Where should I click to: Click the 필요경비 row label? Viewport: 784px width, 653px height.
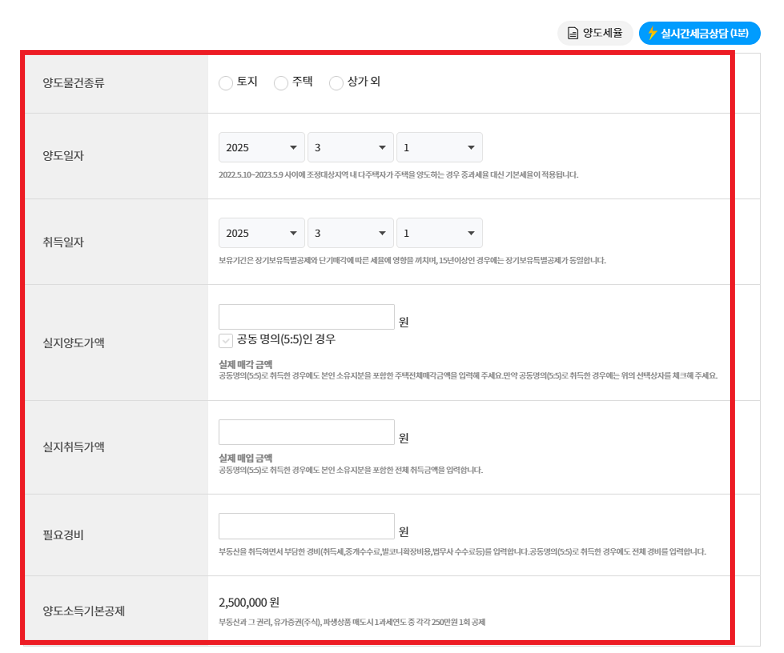(63, 535)
